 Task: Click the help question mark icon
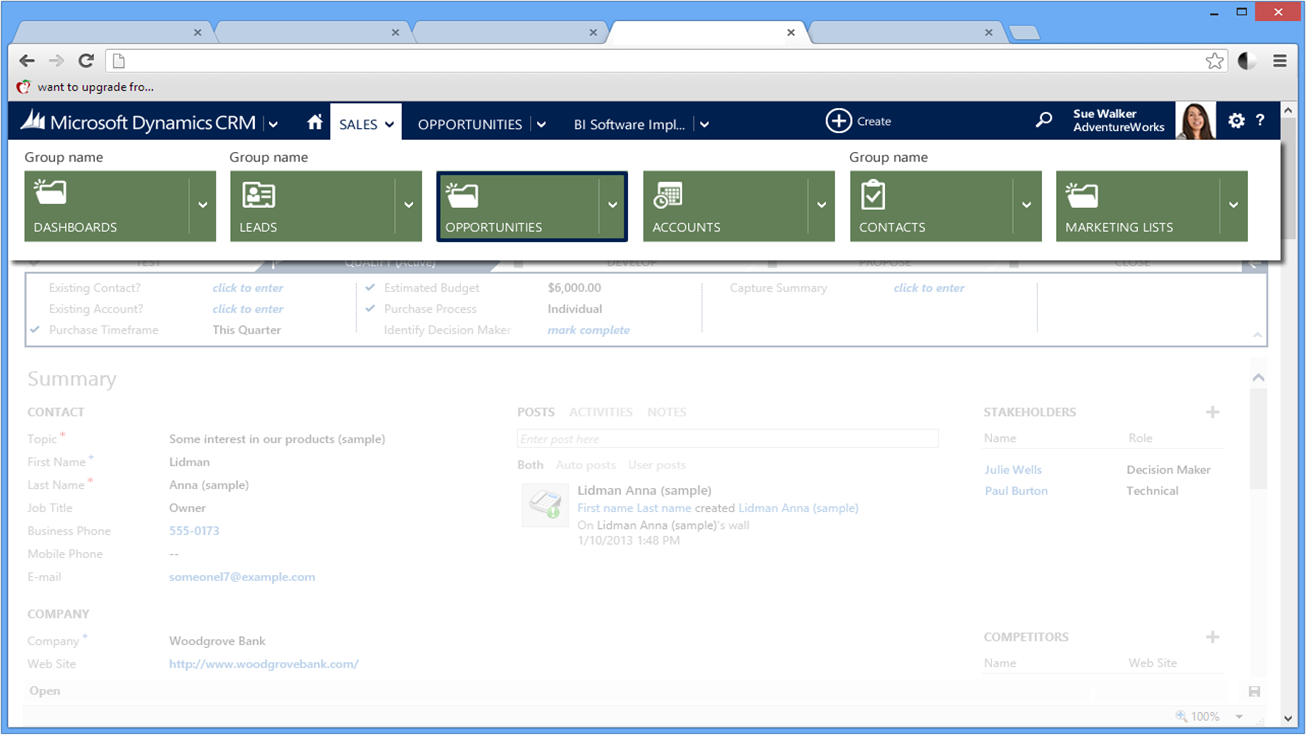click(x=1260, y=120)
